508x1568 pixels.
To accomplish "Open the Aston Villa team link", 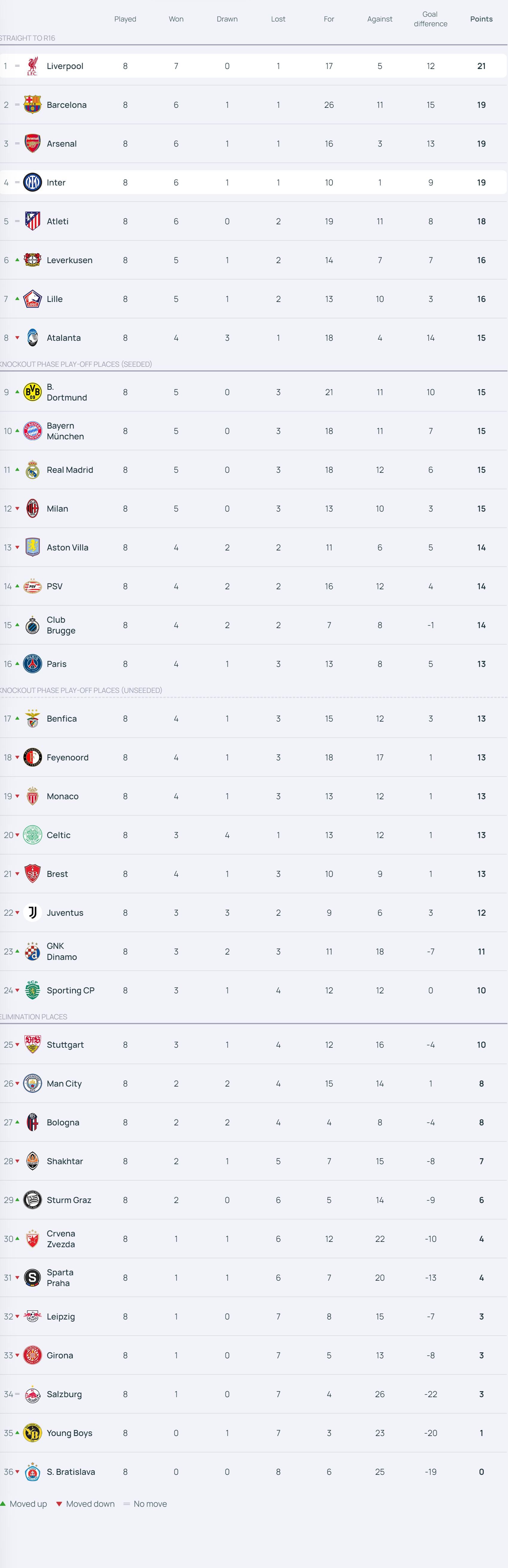I will pos(68,548).
